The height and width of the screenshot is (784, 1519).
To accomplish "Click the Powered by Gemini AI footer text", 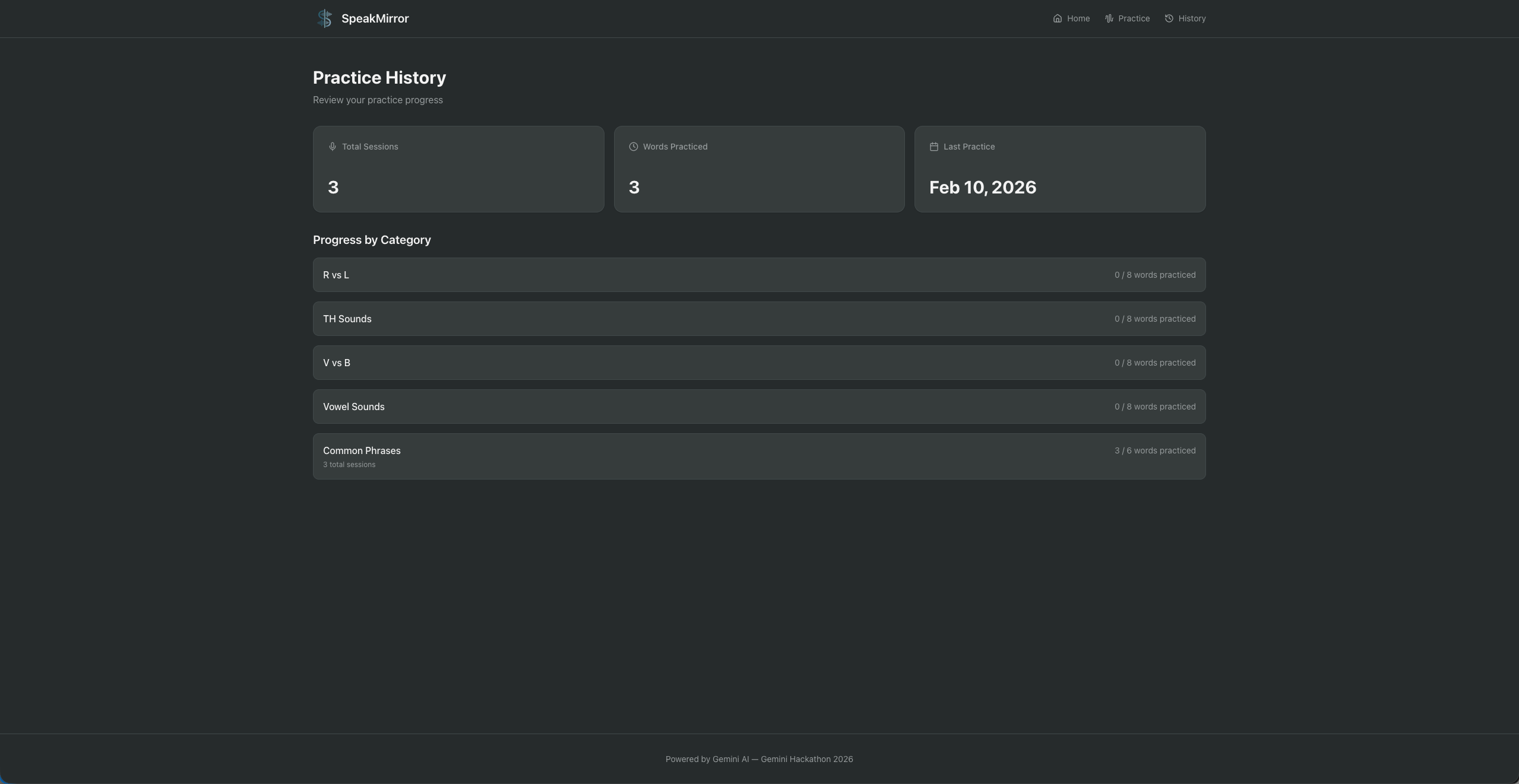I will (x=759, y=759).
